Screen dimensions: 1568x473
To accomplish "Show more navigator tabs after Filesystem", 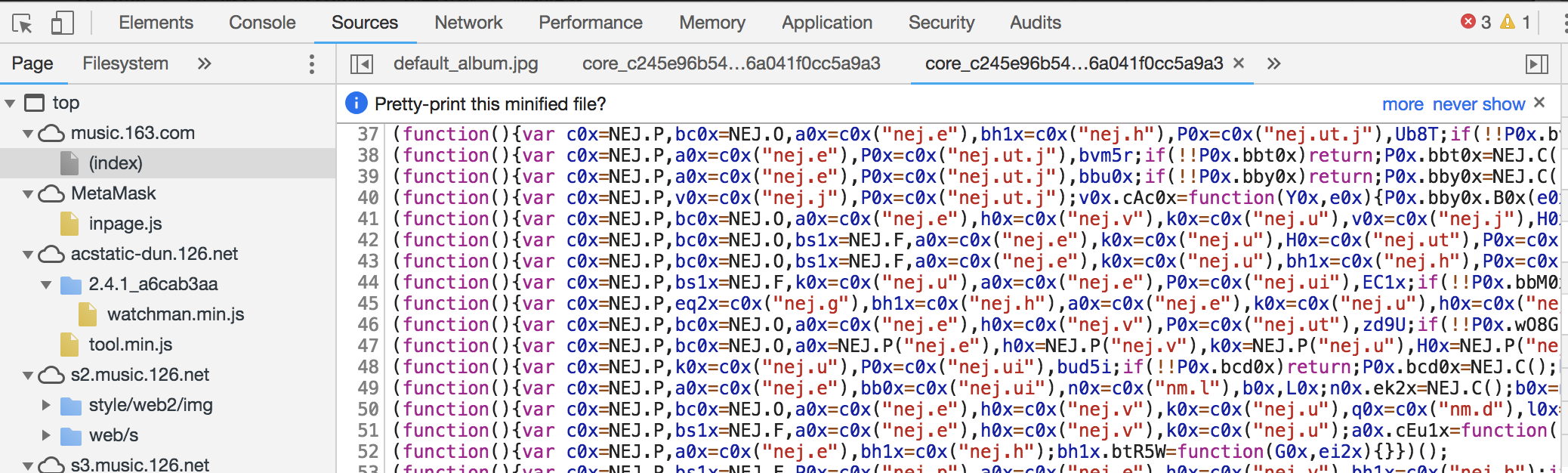I will (204, 63).
